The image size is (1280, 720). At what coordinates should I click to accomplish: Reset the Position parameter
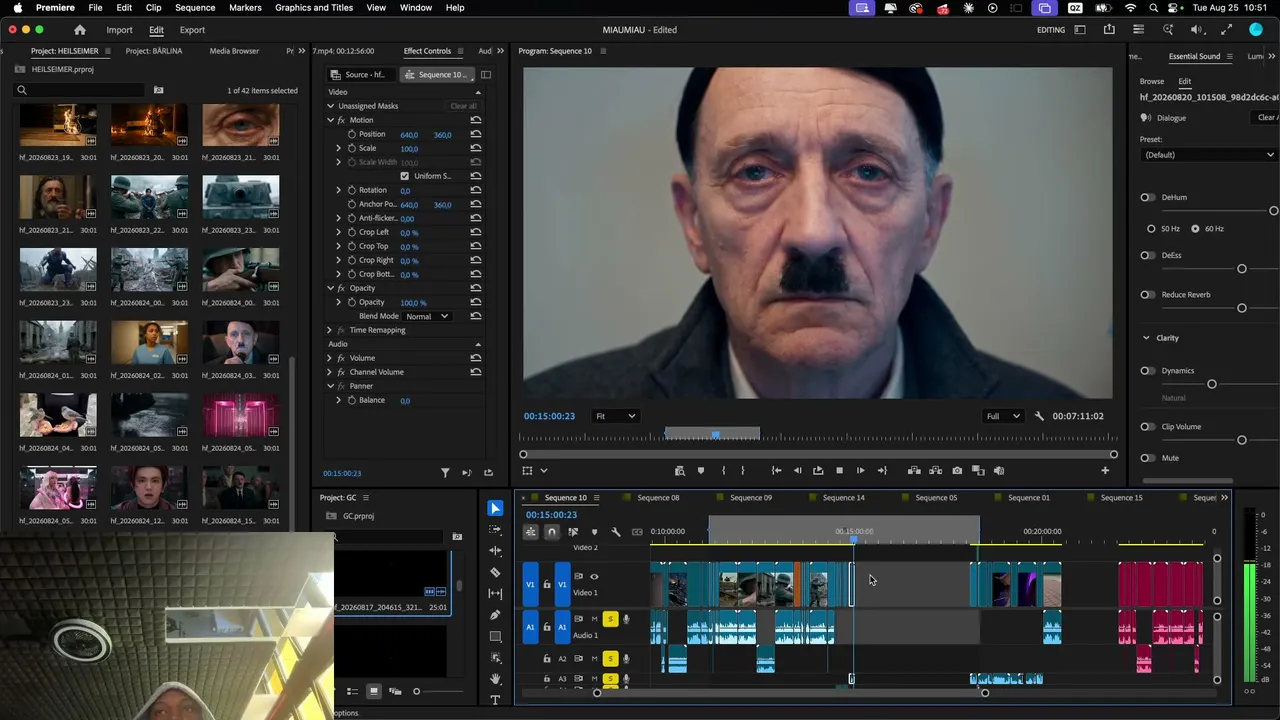(x=476, y=134)
